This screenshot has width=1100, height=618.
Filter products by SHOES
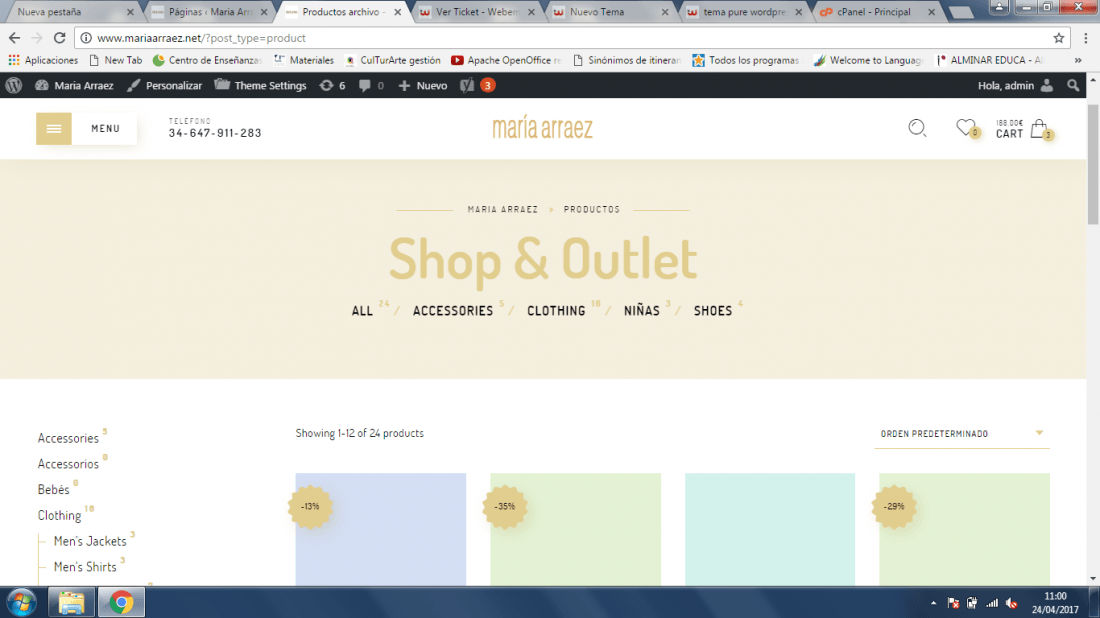[713, 311]
